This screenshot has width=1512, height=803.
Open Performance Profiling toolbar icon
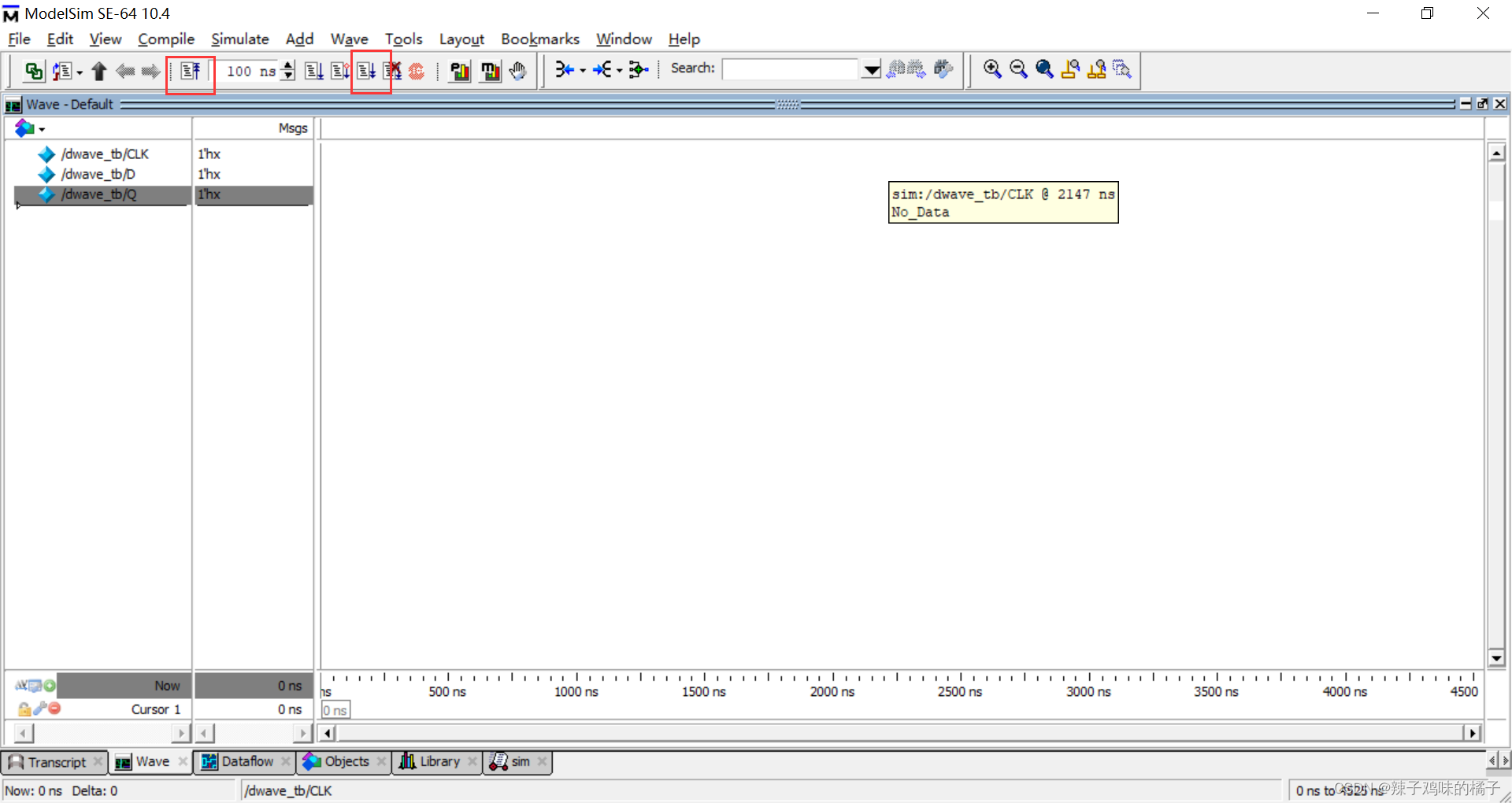(460, 71)
